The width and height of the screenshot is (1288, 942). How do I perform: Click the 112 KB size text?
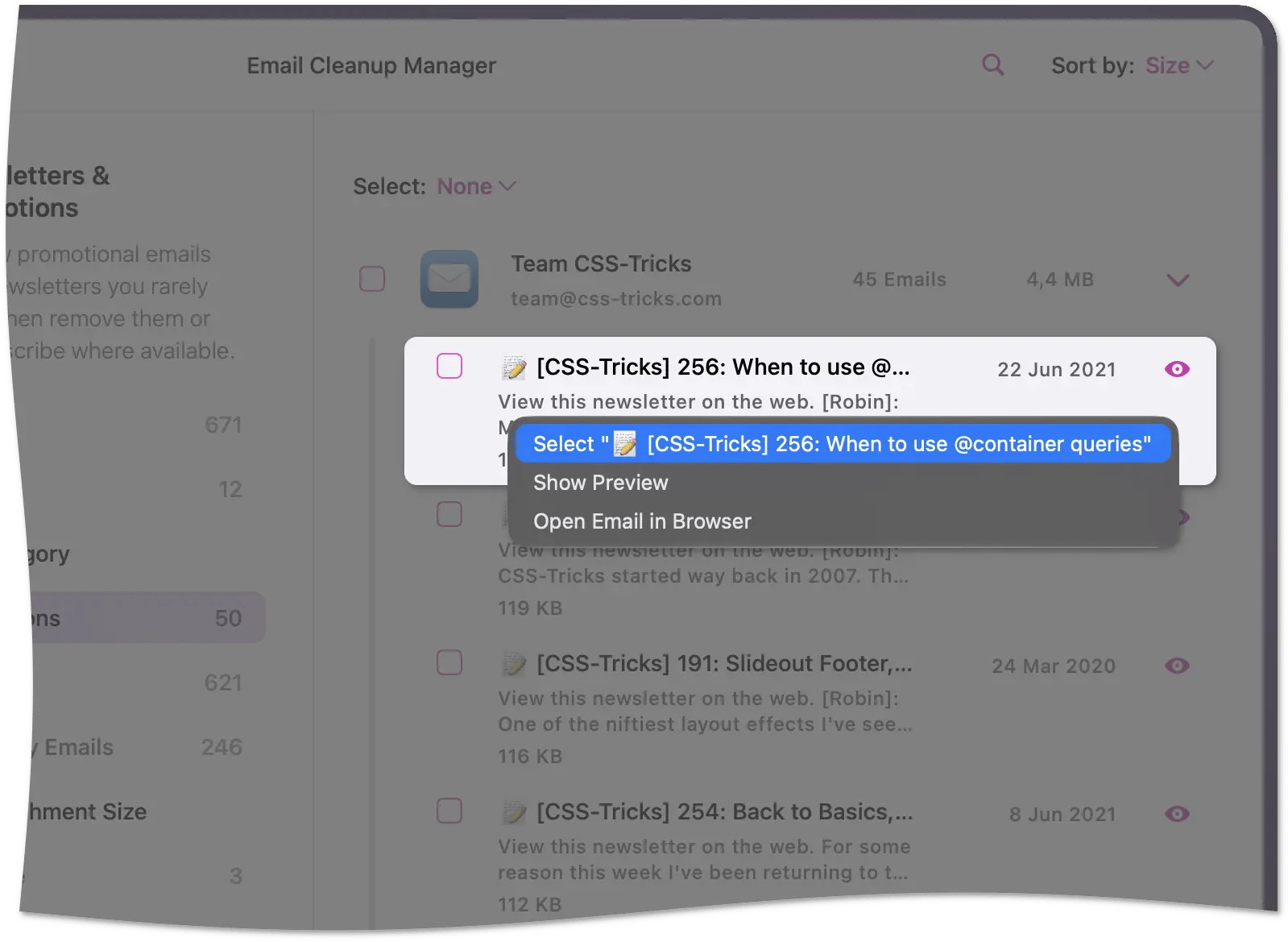point(529,905)
